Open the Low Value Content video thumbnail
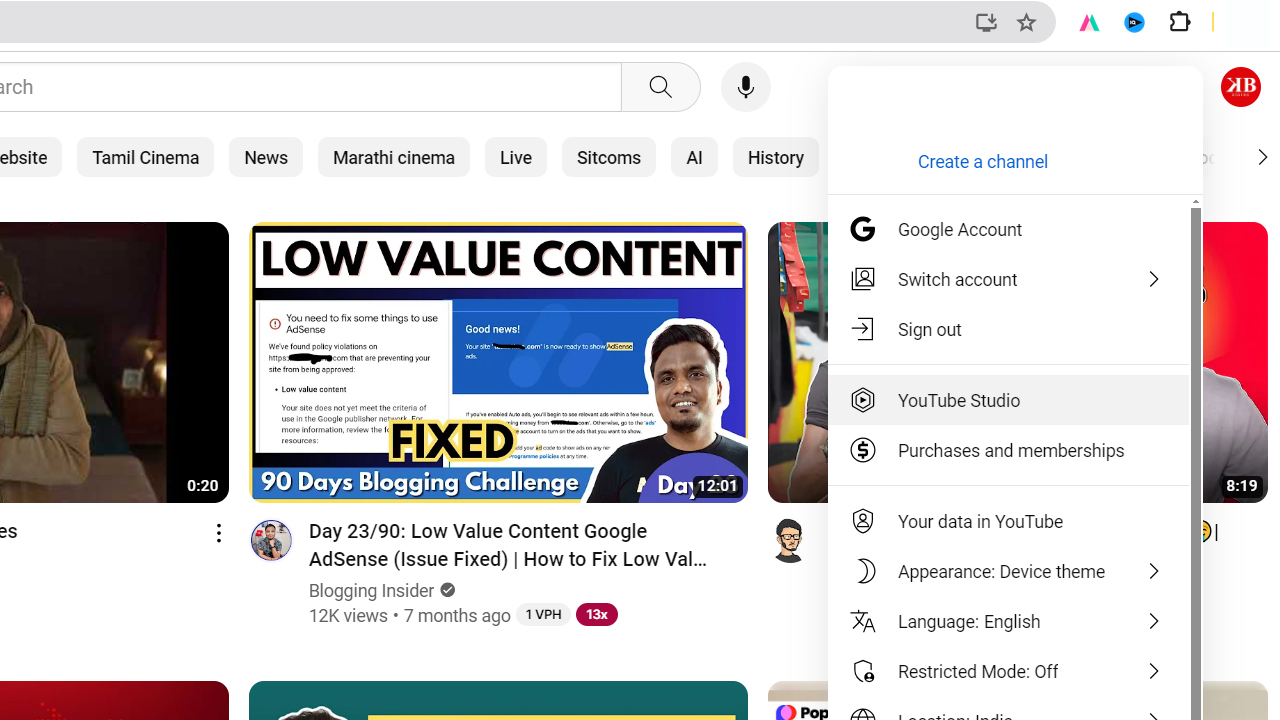This screenshot has width=1280, height=720. pyautogui.click(x=498, y=362)
